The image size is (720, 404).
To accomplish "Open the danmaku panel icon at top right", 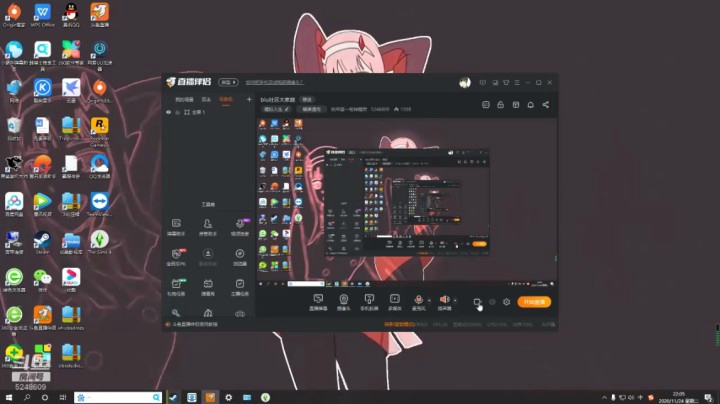I will [x=486, y=105].
